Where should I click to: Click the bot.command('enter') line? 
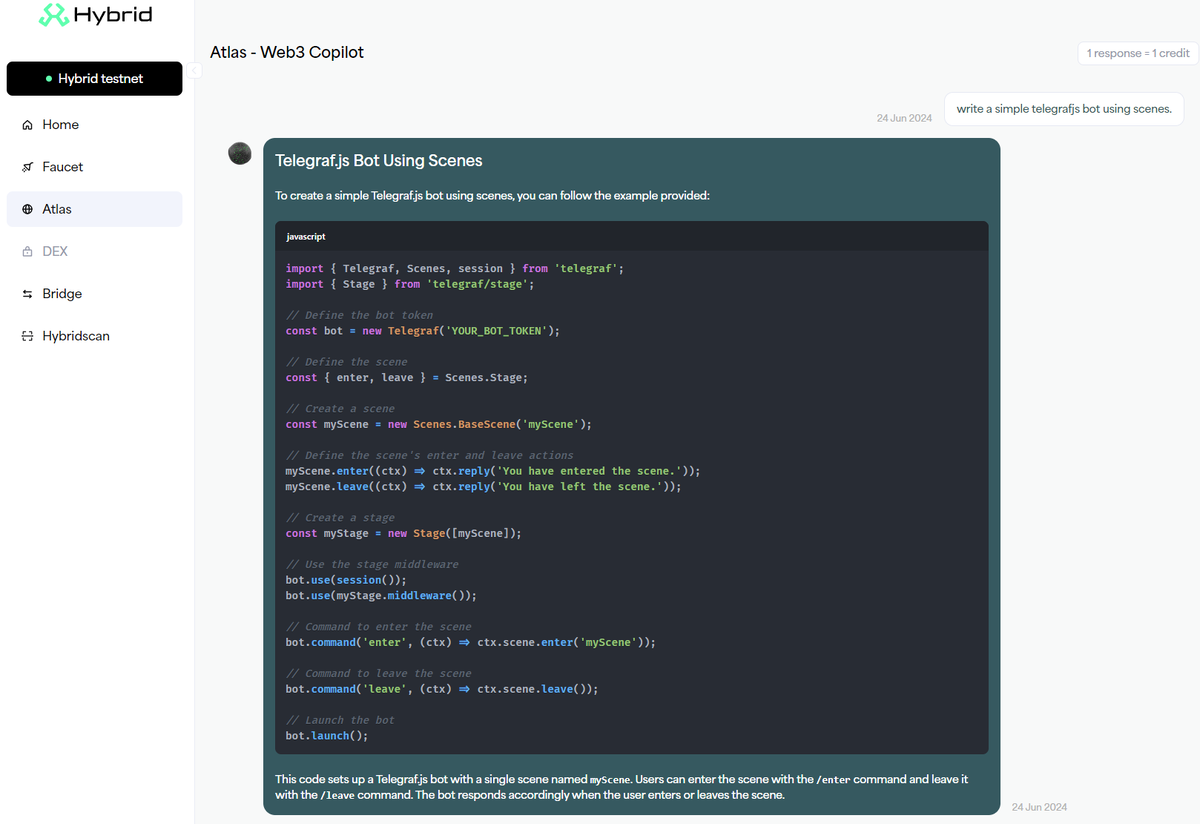coord(470,642)
